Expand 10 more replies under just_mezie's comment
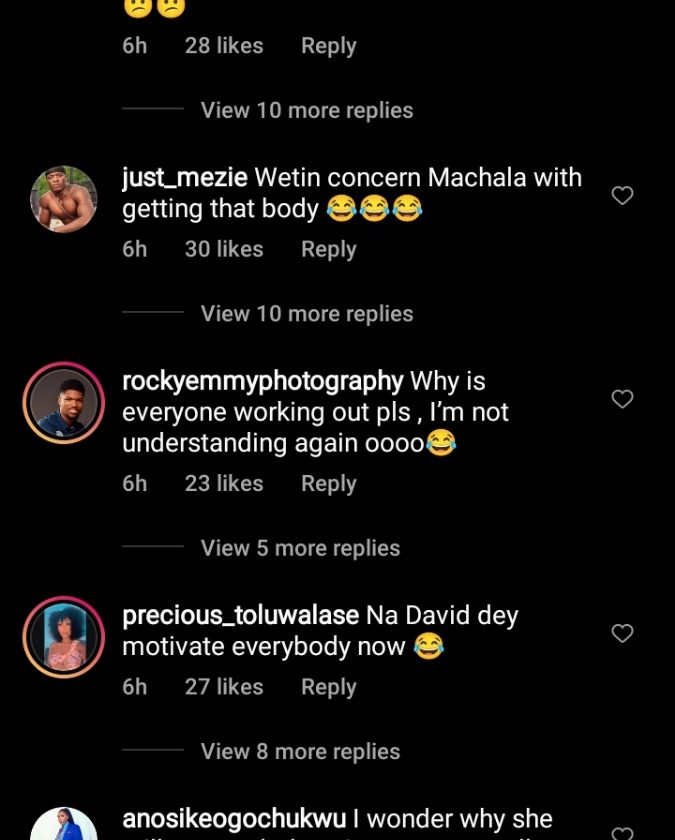Viewport: 675px width, 840px height. point(306,314)
